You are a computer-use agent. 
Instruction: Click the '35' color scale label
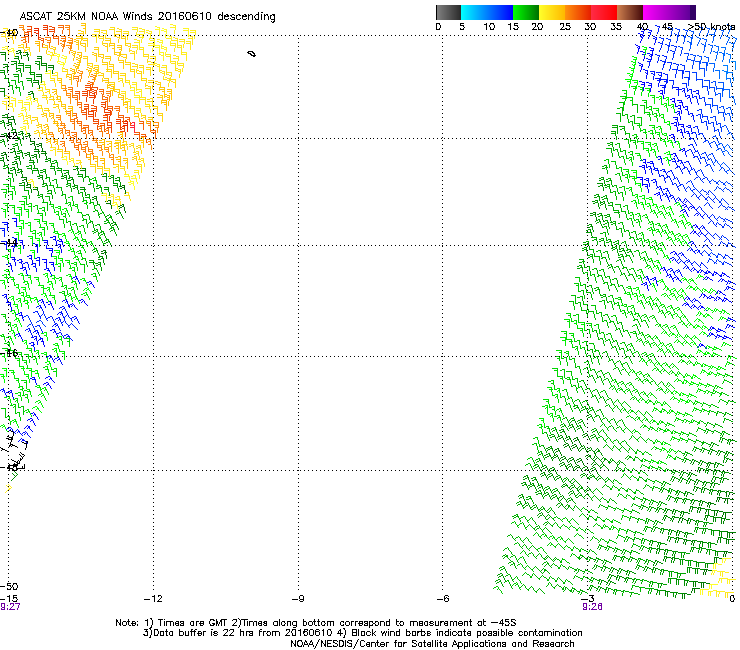point(616,27)
